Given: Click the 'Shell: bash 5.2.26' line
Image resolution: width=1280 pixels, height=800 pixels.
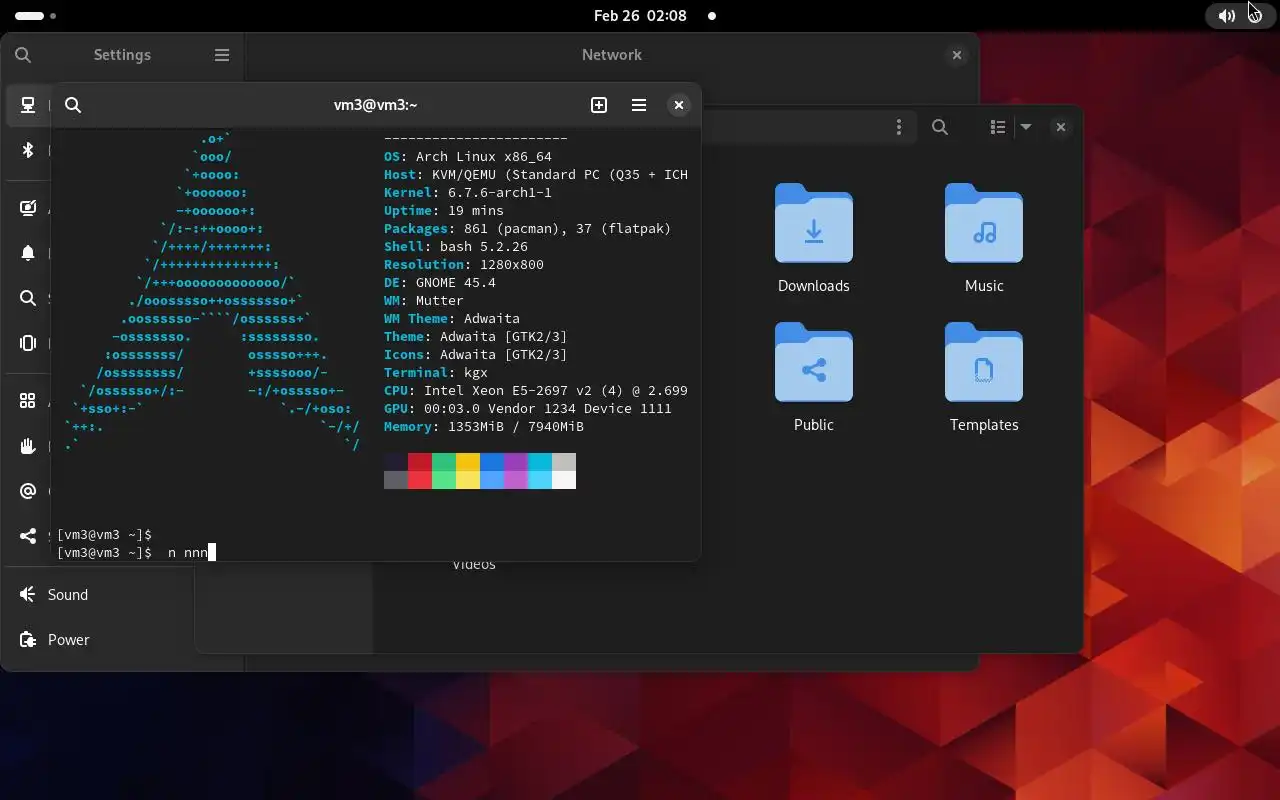Looking at the screenshot, I should [x=456, y=247].
